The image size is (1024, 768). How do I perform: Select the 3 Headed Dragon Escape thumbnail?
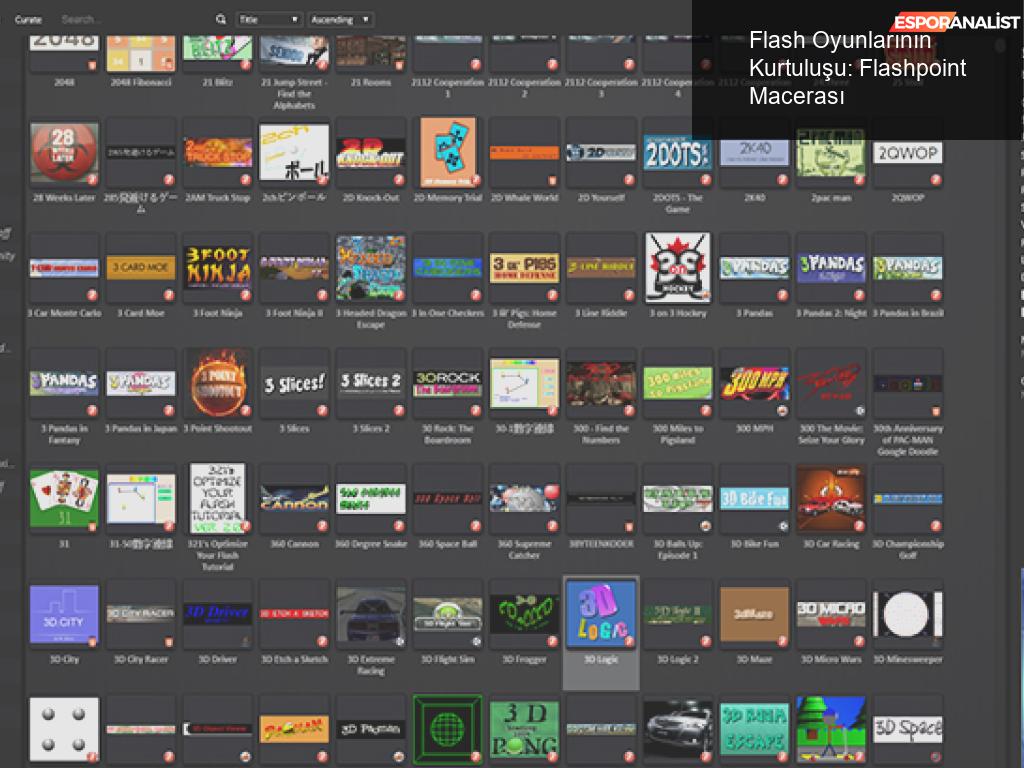pos(371,268)
